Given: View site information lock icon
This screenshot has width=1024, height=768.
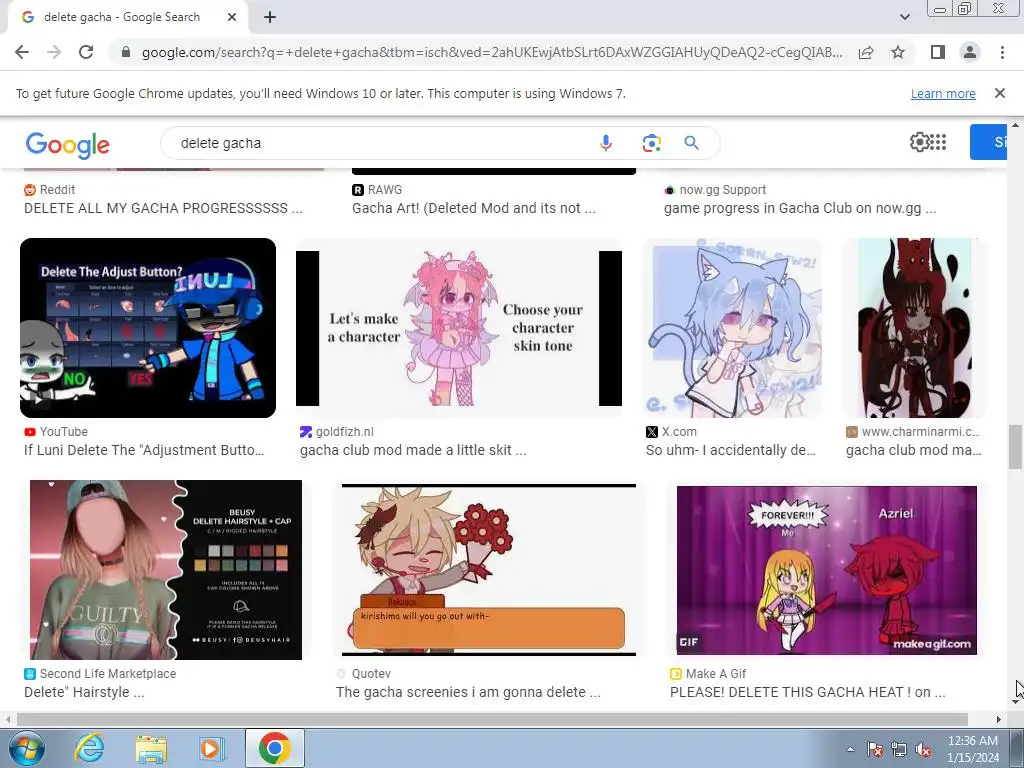Looking at the screenshot, I should coord(126,52).
